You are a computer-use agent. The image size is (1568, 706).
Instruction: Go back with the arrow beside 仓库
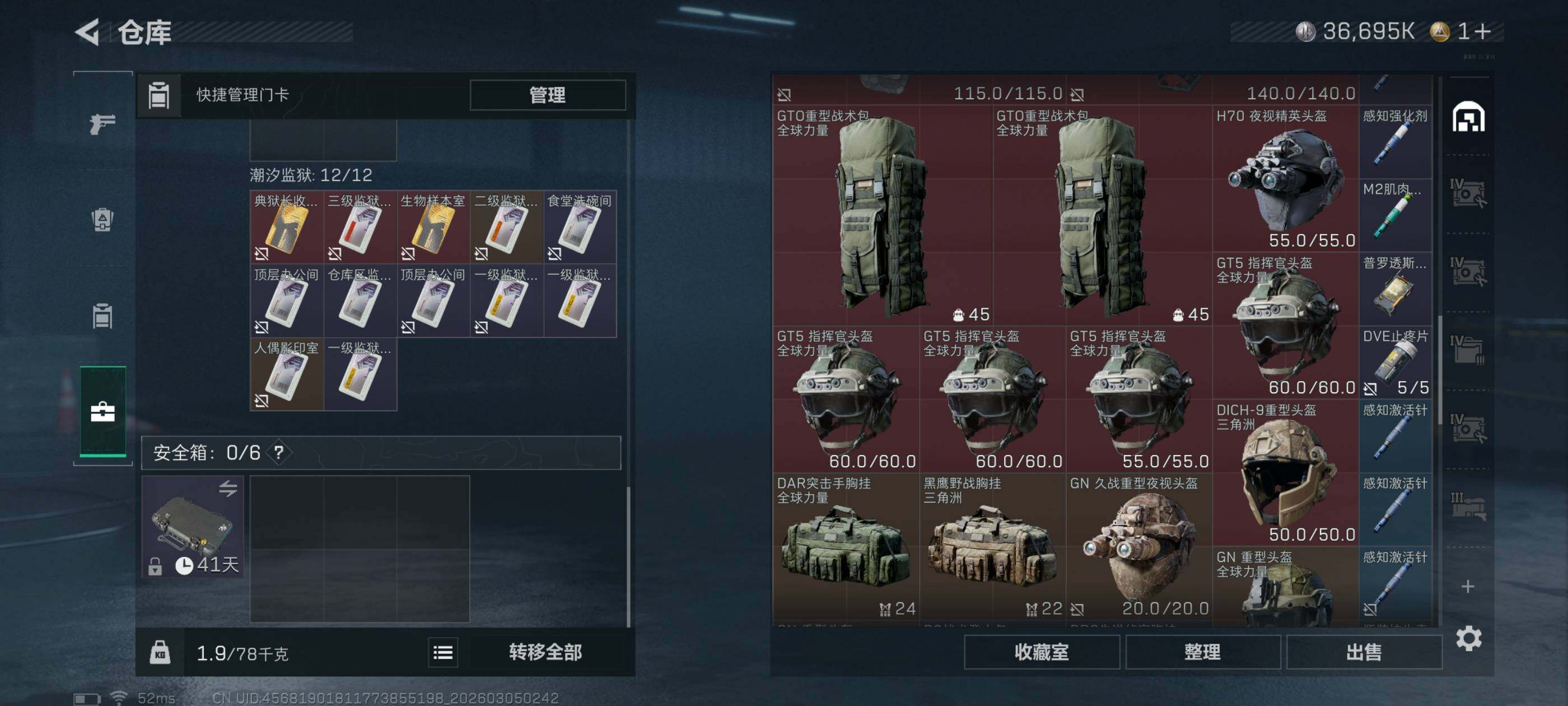pos(87,32)
